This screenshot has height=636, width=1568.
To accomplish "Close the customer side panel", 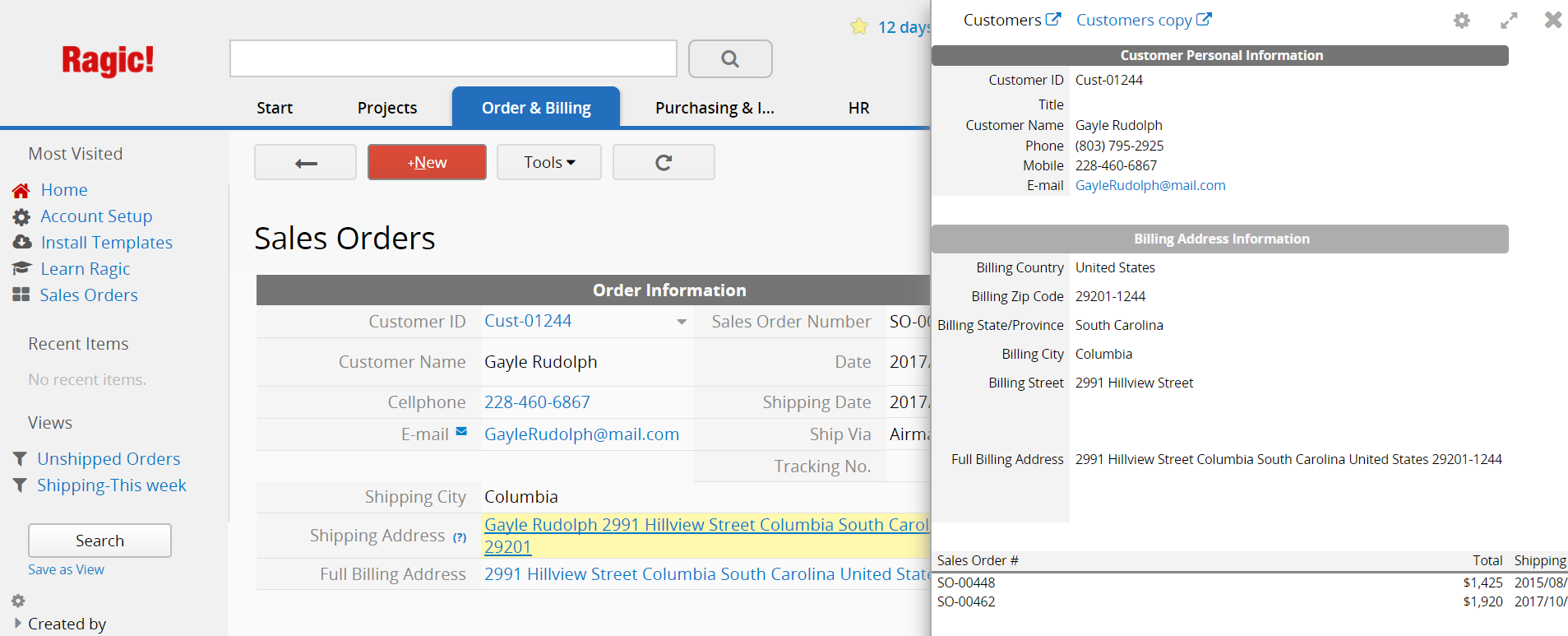I will pyautogui.click(x=1552, y=20).
